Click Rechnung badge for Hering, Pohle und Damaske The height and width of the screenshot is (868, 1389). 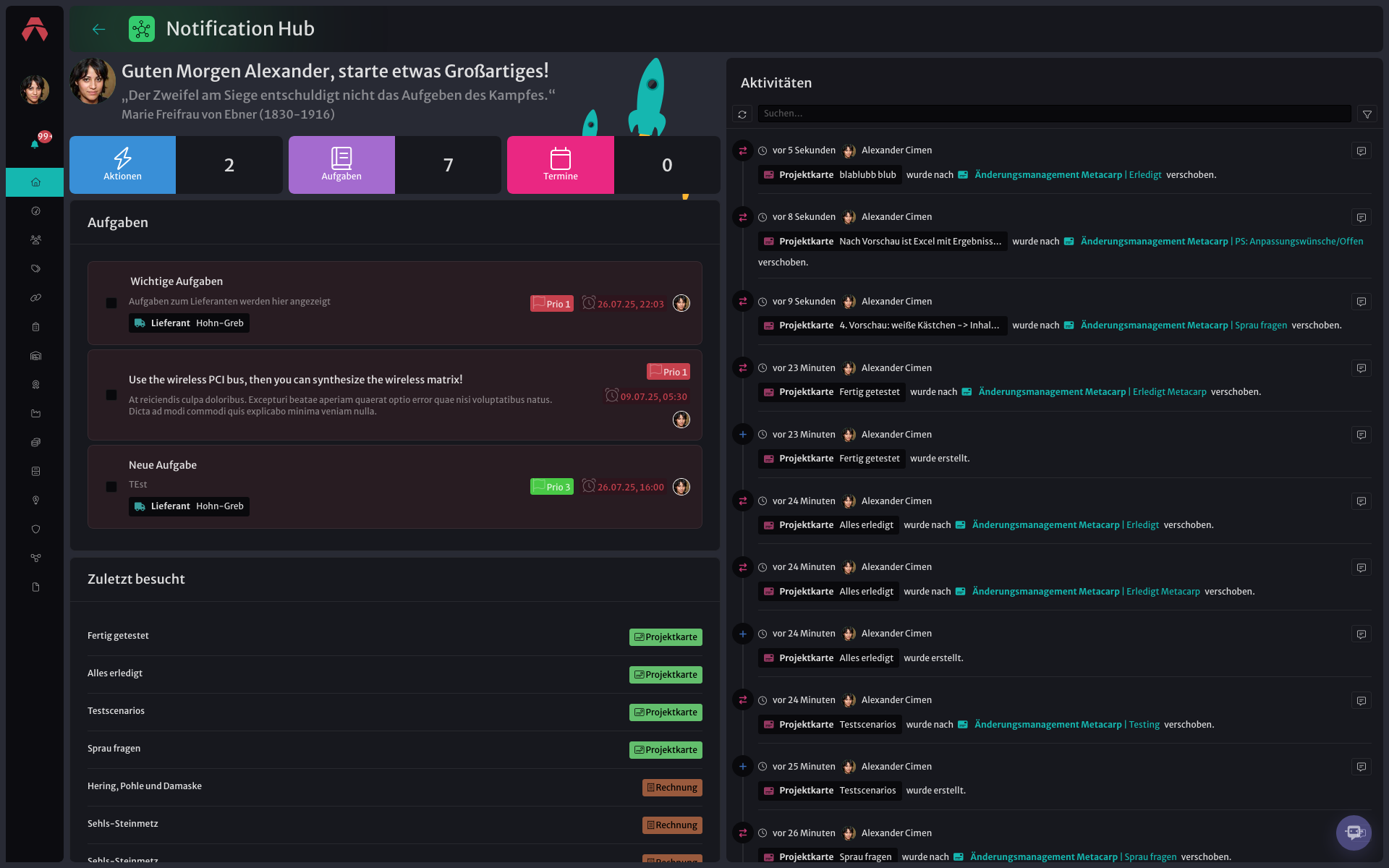[x=672, y=788]
